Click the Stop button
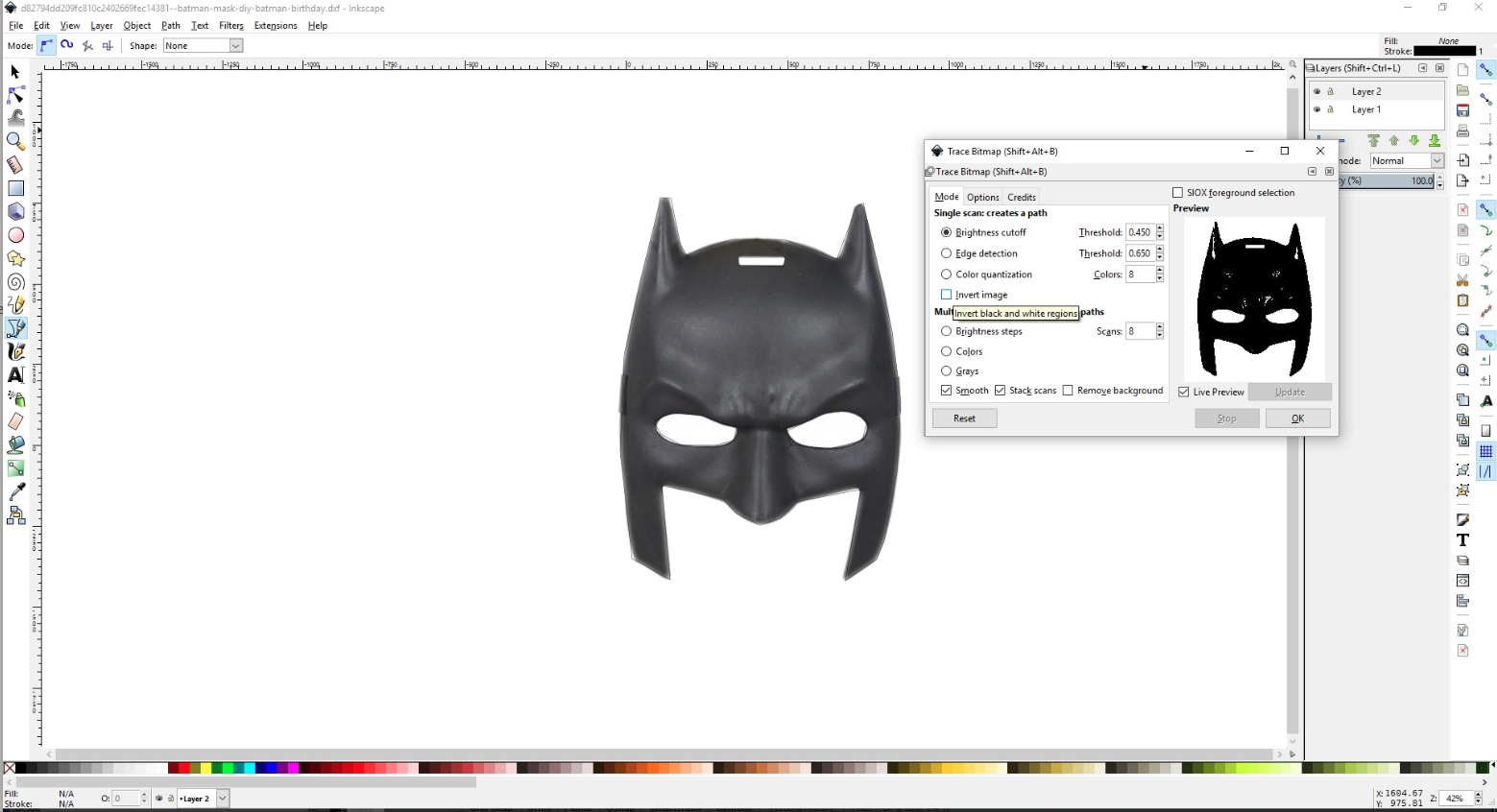The image size is (1497, 812). 1227,418
